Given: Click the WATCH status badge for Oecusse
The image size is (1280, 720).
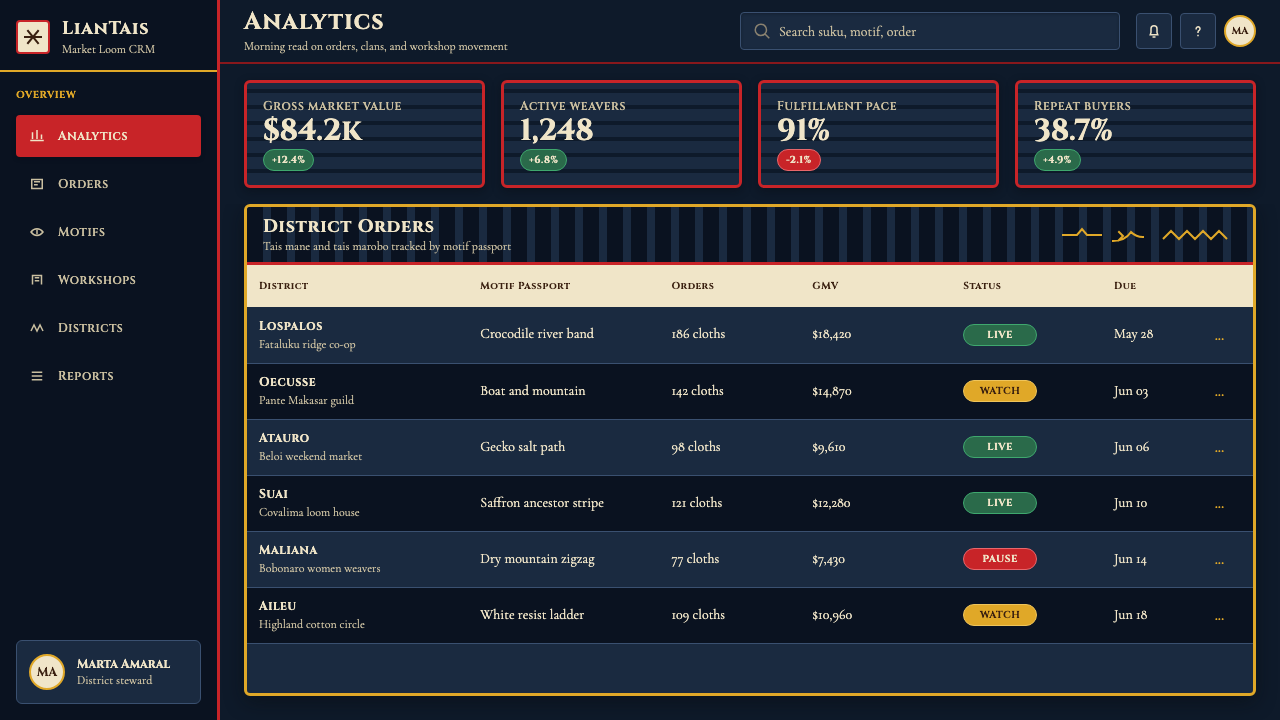Looking at the screenshot, I should click(1000, 391).
